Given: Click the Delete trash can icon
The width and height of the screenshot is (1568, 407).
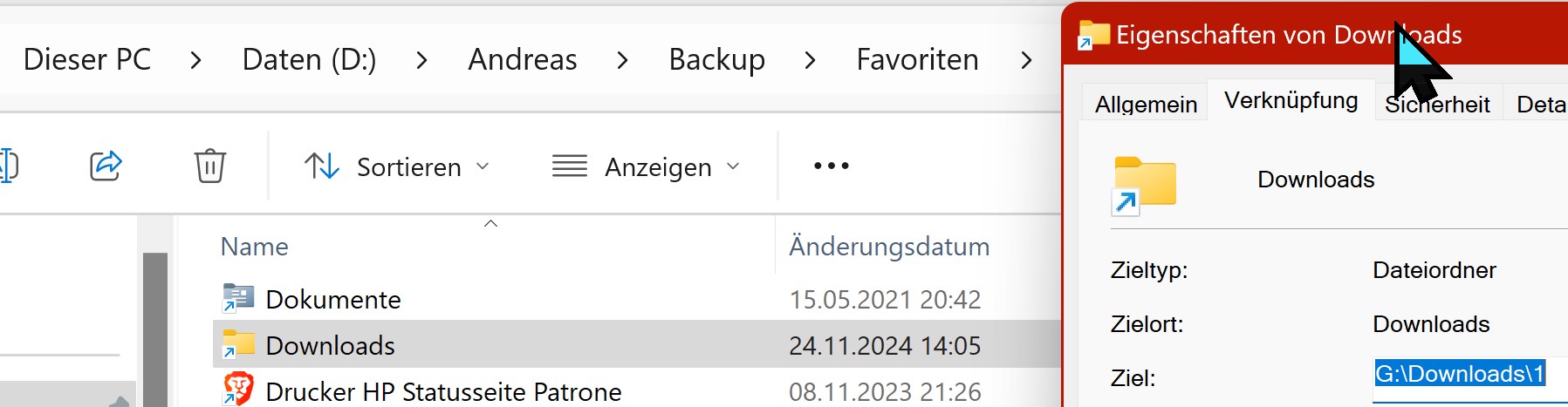Looking at the screenshot, I should (209, 166).
